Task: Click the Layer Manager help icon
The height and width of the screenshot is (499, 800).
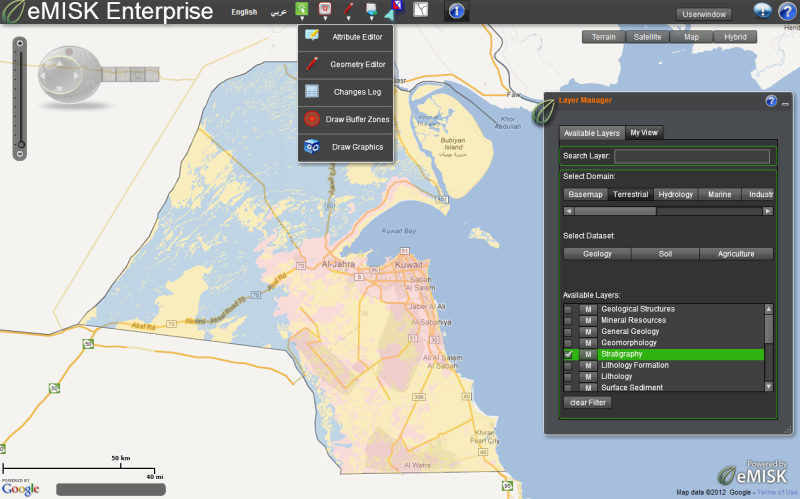Action: pos(770,101)
